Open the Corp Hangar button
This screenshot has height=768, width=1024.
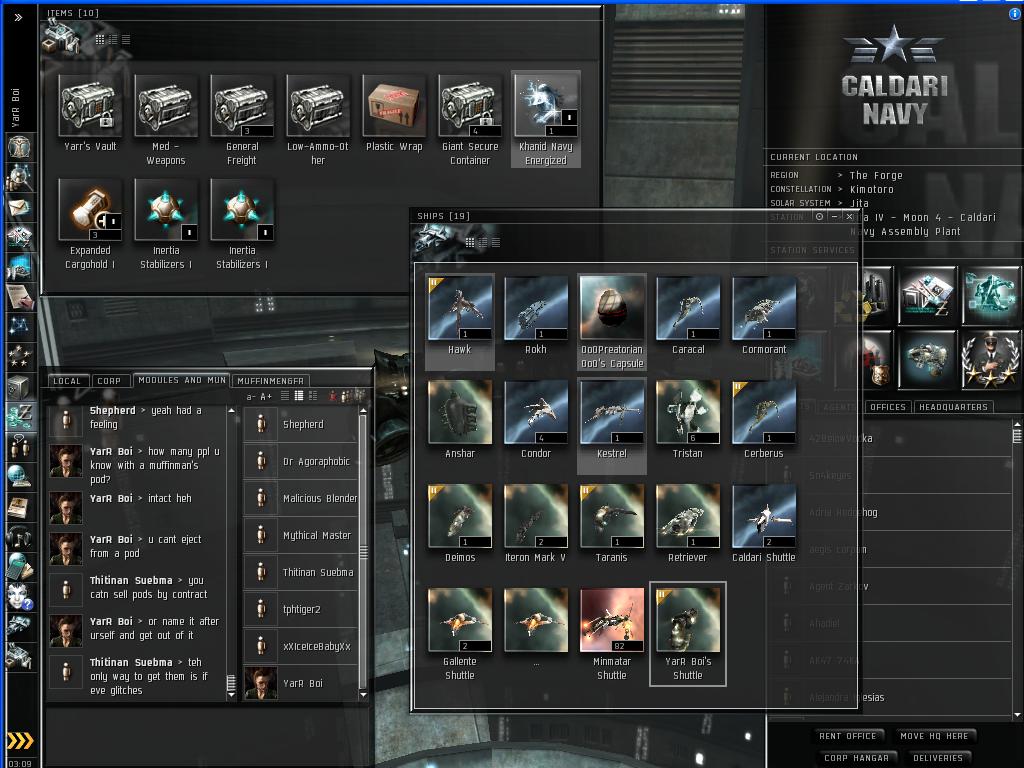click(x=856, y=758)
